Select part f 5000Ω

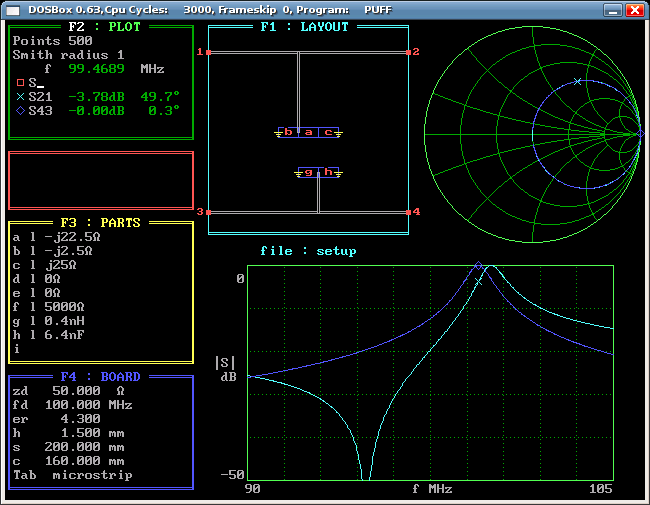pos(49,307)
